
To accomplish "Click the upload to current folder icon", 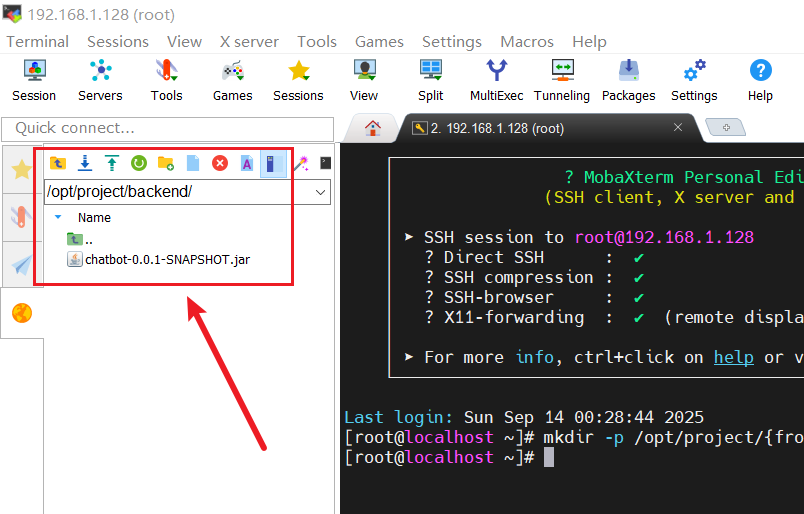I will click(x=112, y=163).
